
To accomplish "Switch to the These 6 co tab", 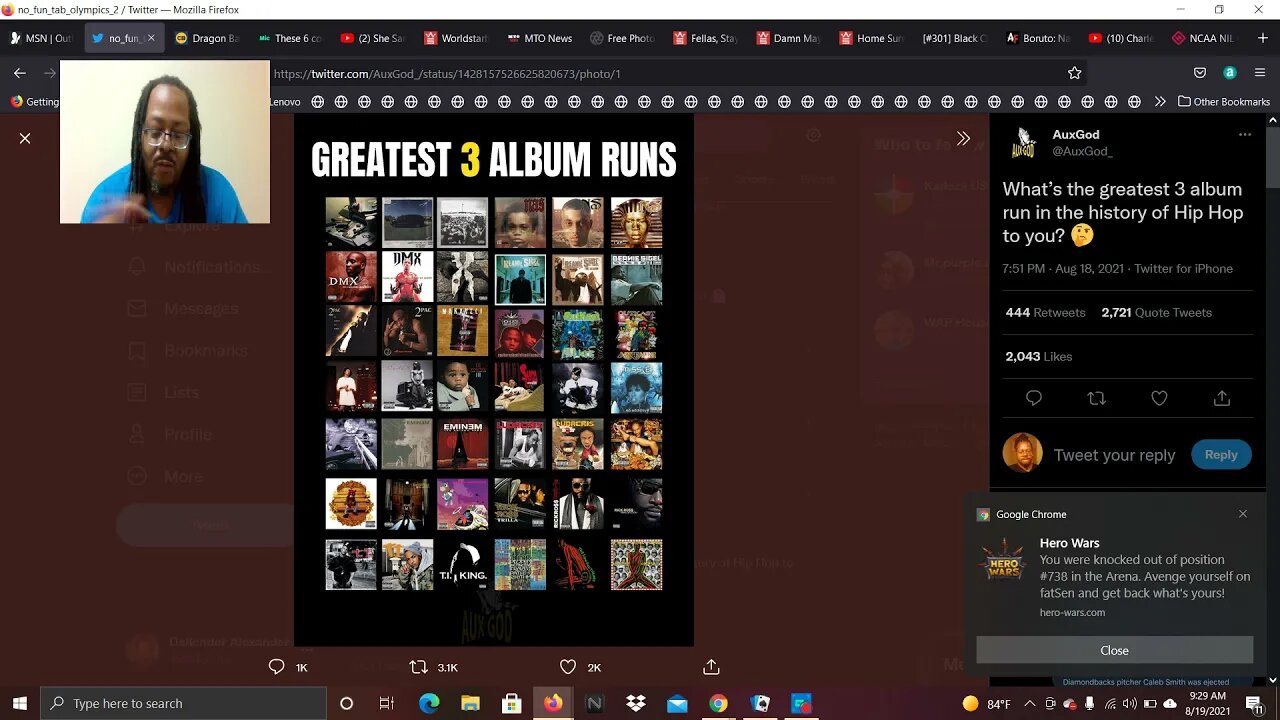I will click(x=290, y=38).
